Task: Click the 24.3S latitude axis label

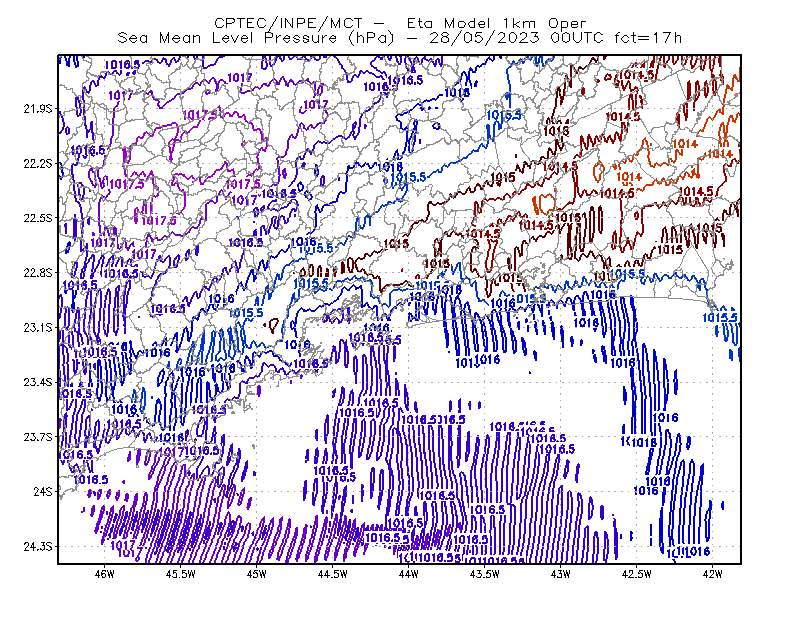Action: pyautogui.click(x=38, y=547)
